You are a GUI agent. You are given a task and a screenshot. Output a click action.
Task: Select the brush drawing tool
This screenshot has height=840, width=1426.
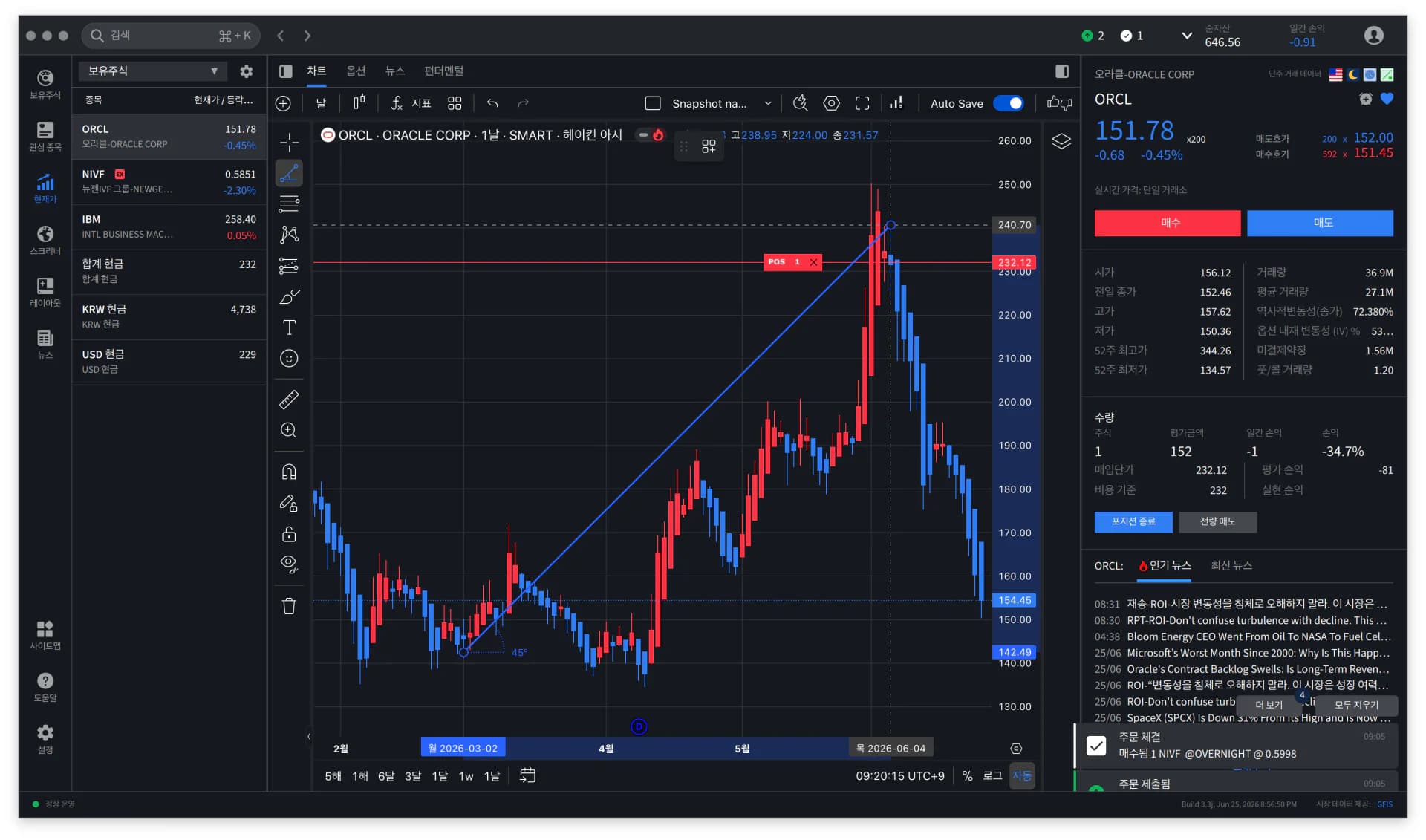click(289, 297)
